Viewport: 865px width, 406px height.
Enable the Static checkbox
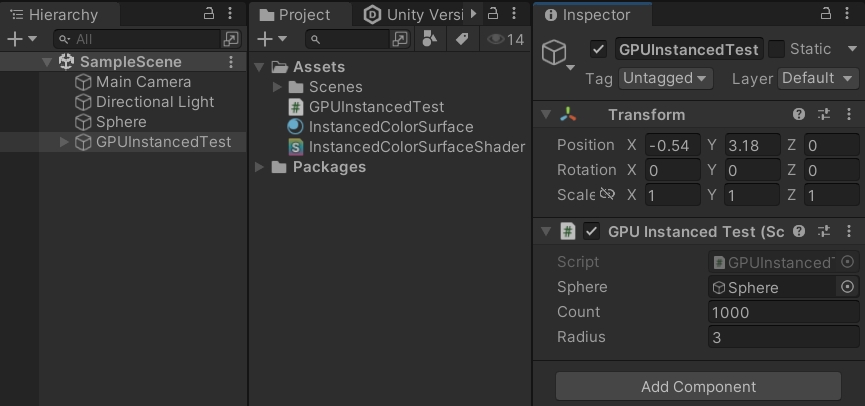[x=777, y=49]
